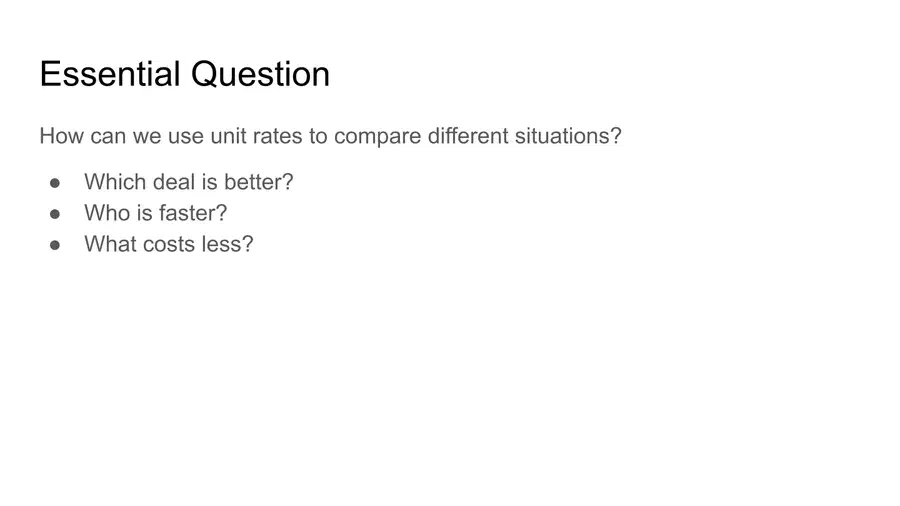This screenshot has width=900, height=506.
Task: Click the word "Essential" in the slide title
Action: 110,74
